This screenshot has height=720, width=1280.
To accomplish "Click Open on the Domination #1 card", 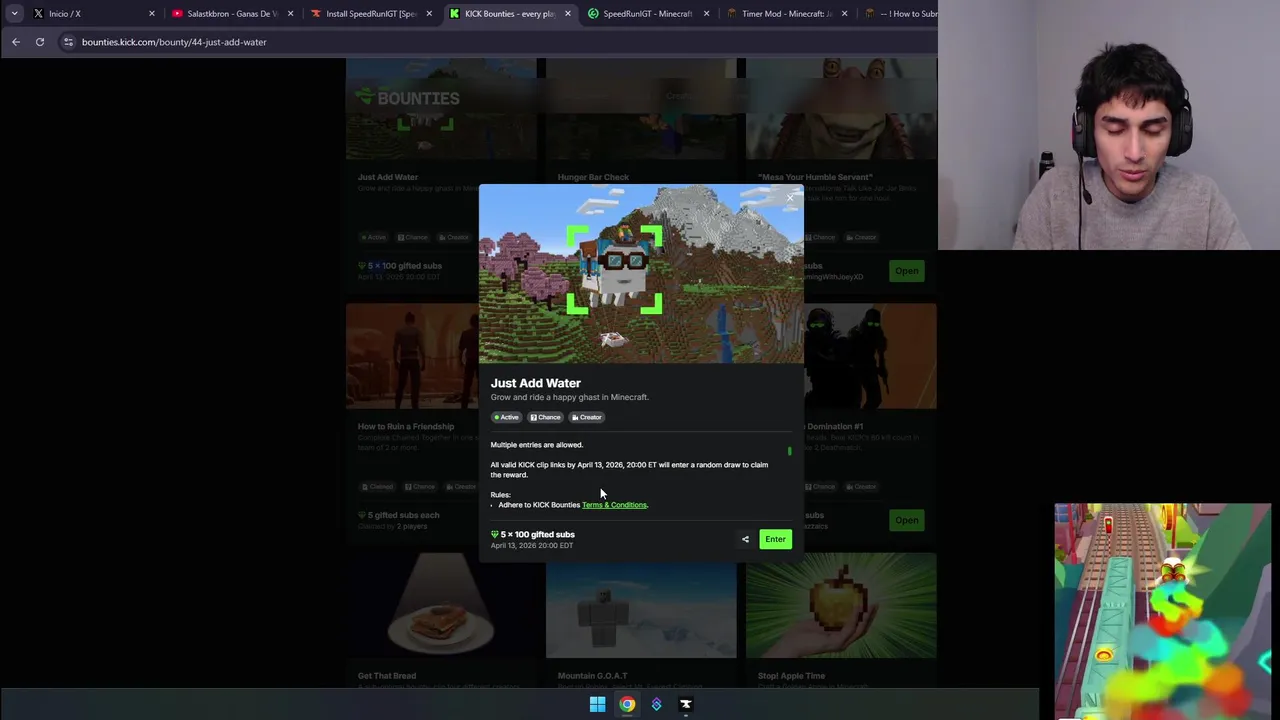I will (x=906, y=520).
